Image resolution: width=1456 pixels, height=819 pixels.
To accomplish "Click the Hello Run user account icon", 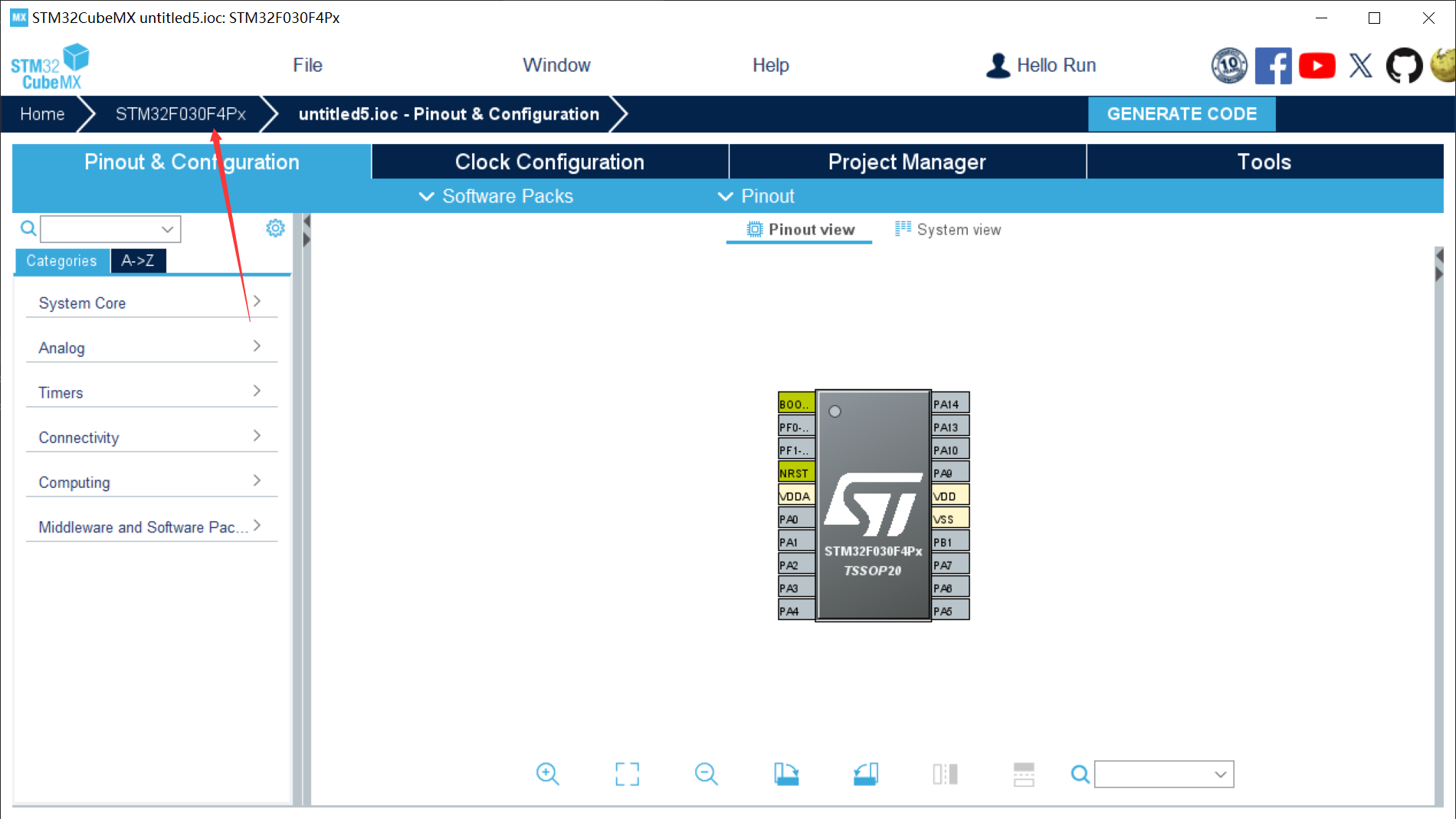I will [998, 65].
